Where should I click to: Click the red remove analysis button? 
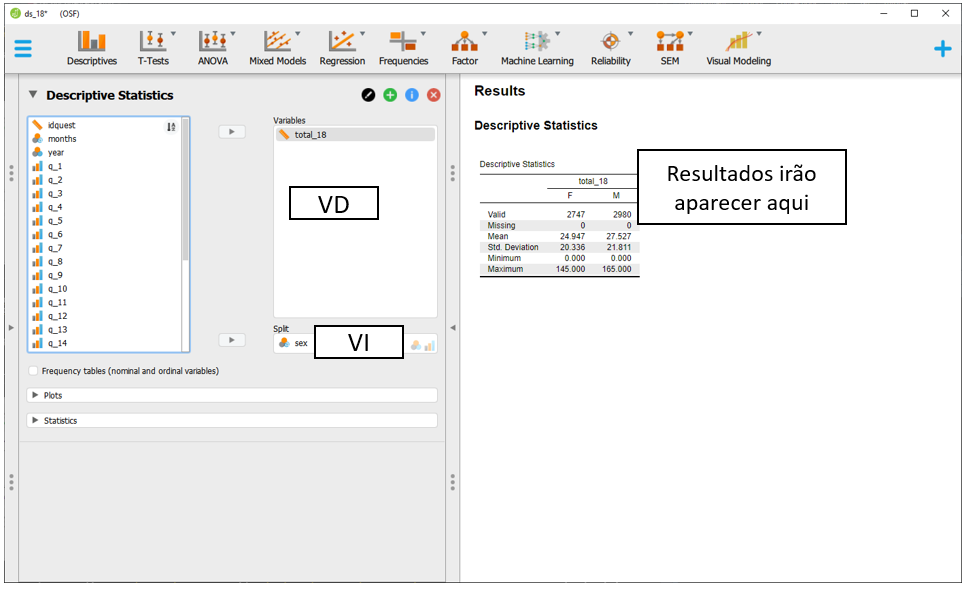[x=434, y=95]
